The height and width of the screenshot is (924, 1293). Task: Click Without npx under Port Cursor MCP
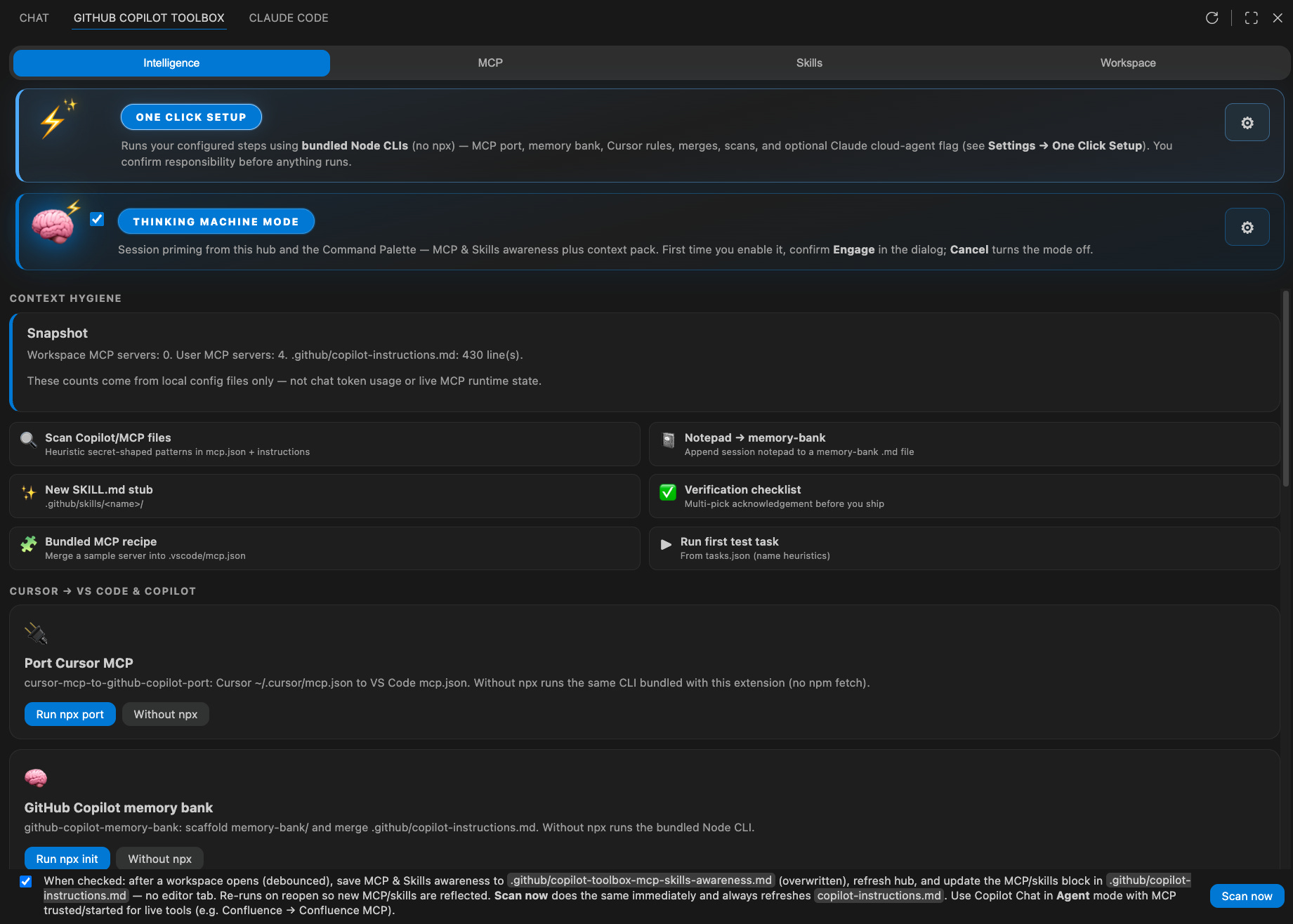coord(166,714)
